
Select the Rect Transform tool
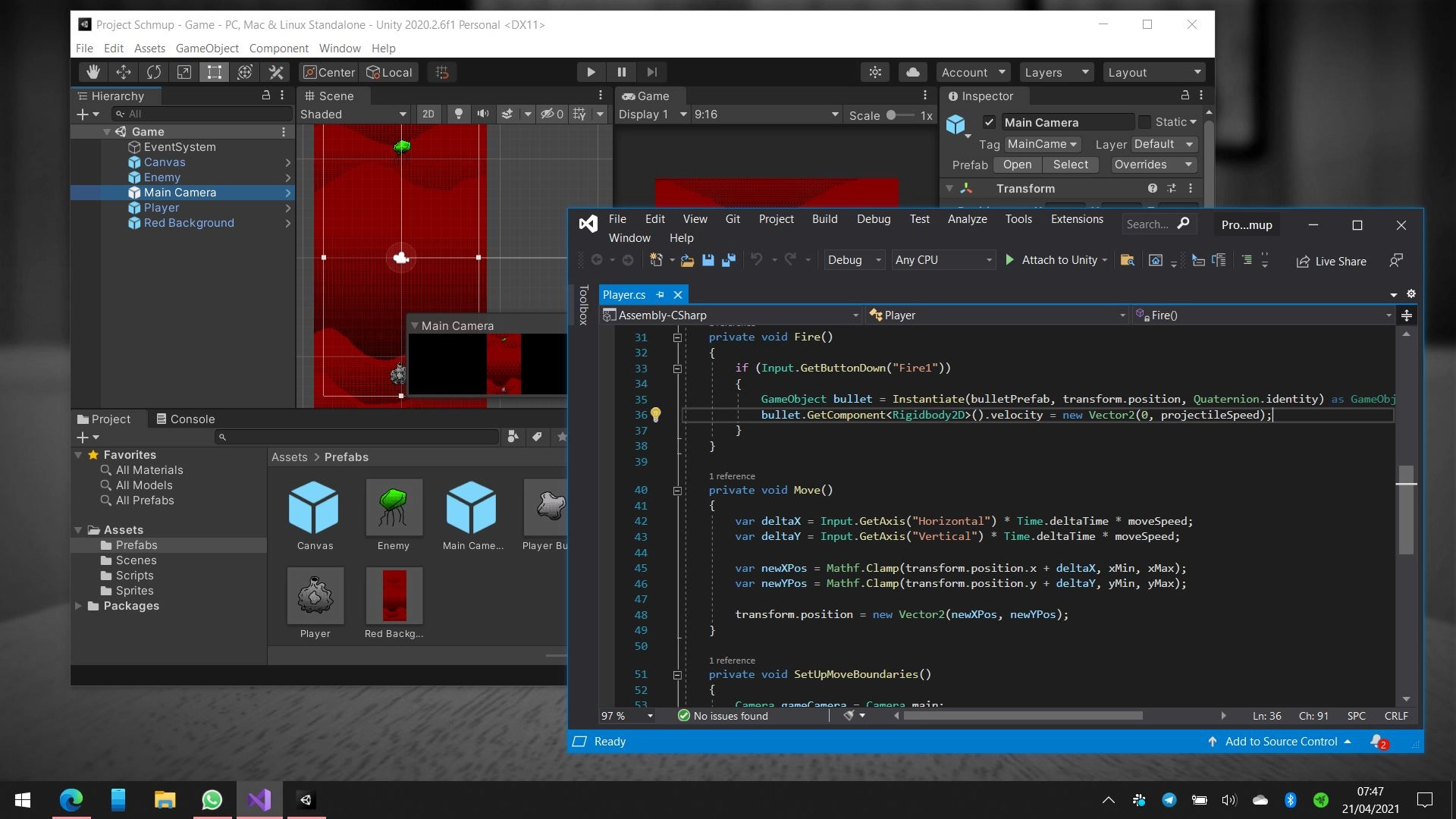point(215,72)
